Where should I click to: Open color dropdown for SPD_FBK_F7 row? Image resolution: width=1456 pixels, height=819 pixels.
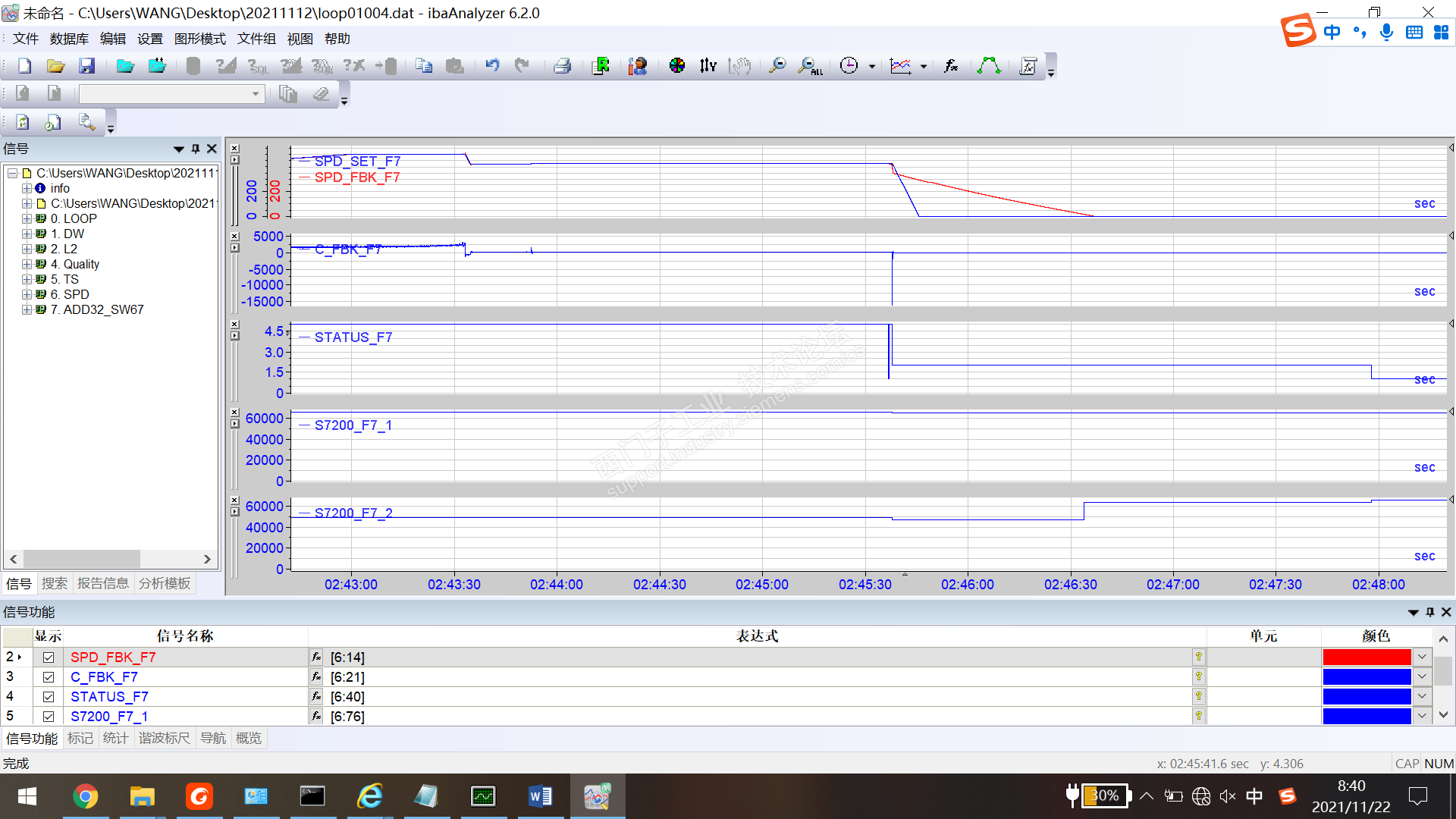click(1422, 657)
